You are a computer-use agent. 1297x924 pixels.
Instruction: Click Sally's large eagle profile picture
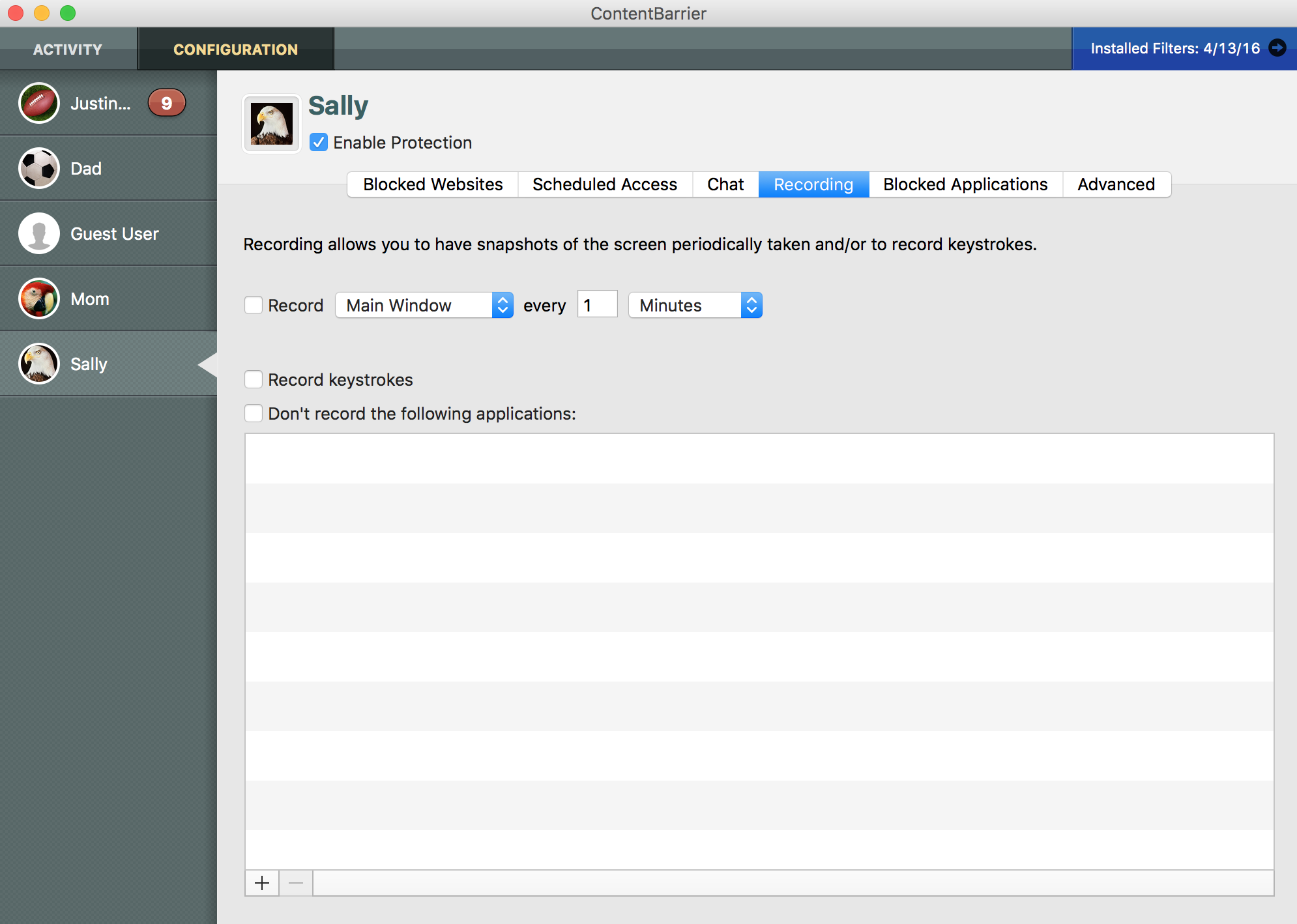(272, 124)
